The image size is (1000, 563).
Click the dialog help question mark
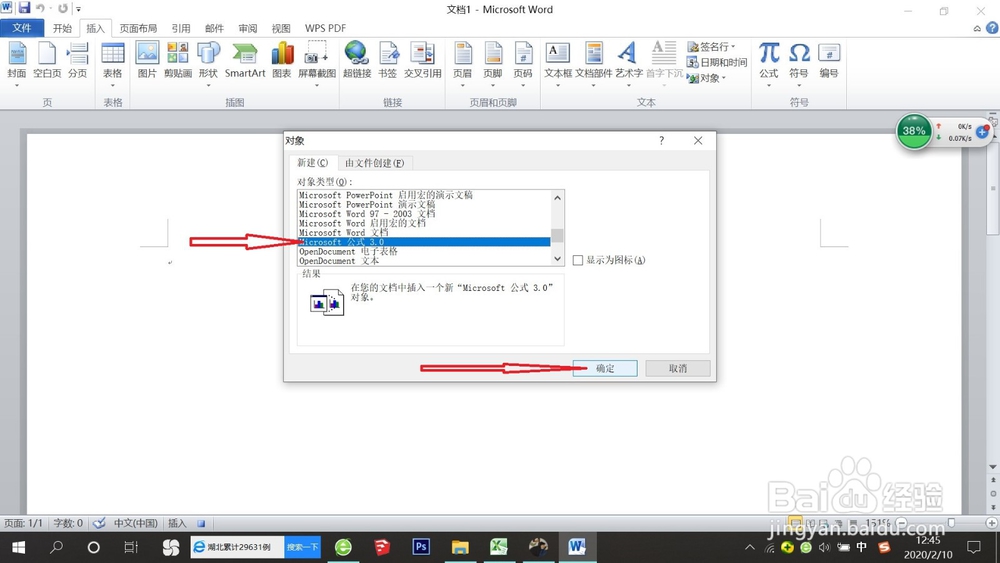click(661, 140)
